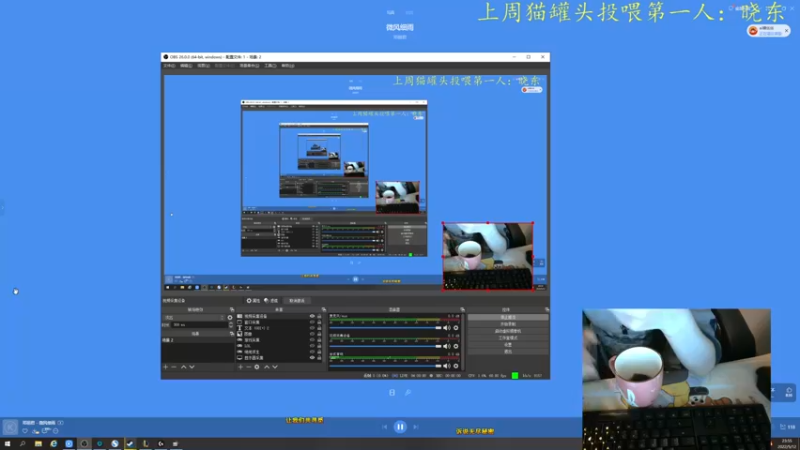Download the current song in music player
800x450 pixels.
click(36, 431)
